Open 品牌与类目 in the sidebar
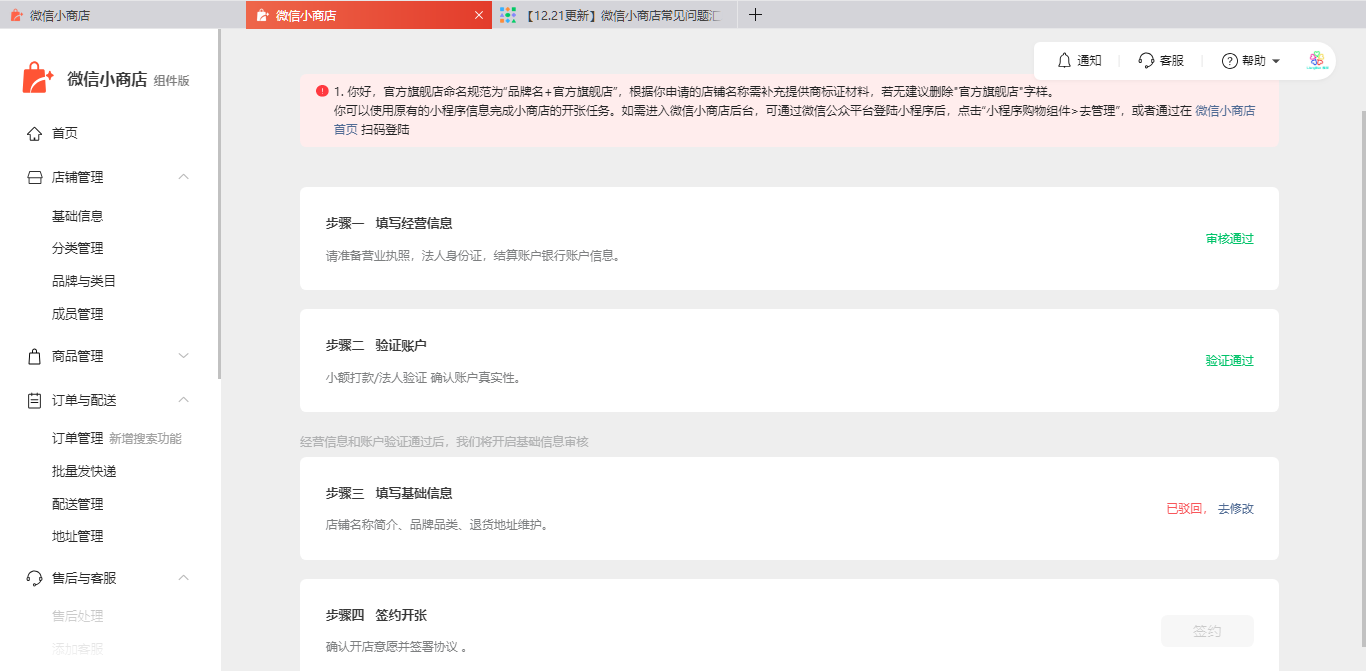Screen dimensions: 1366x671 84,282
